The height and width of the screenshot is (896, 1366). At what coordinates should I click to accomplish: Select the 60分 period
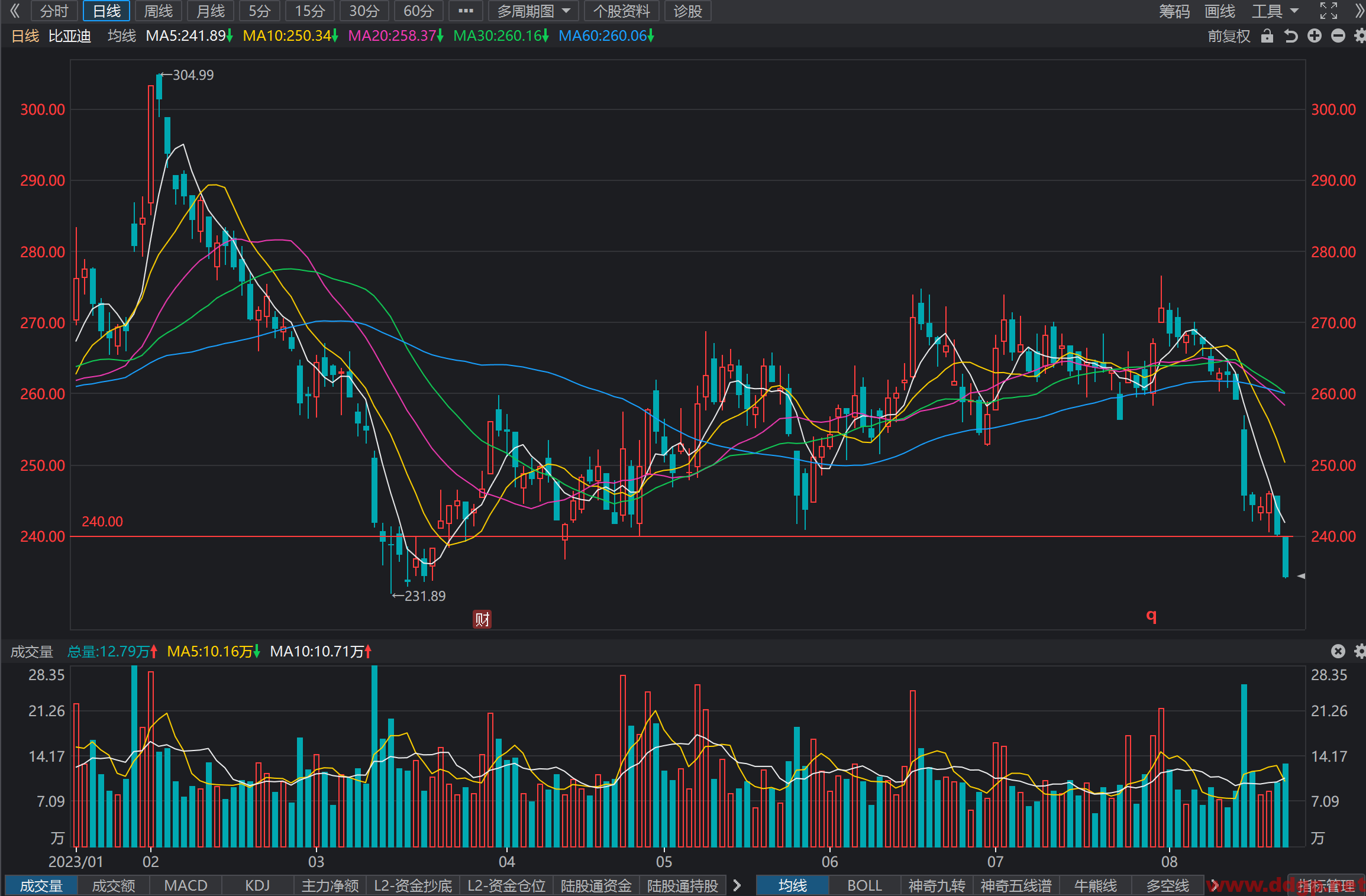[418, 11]
